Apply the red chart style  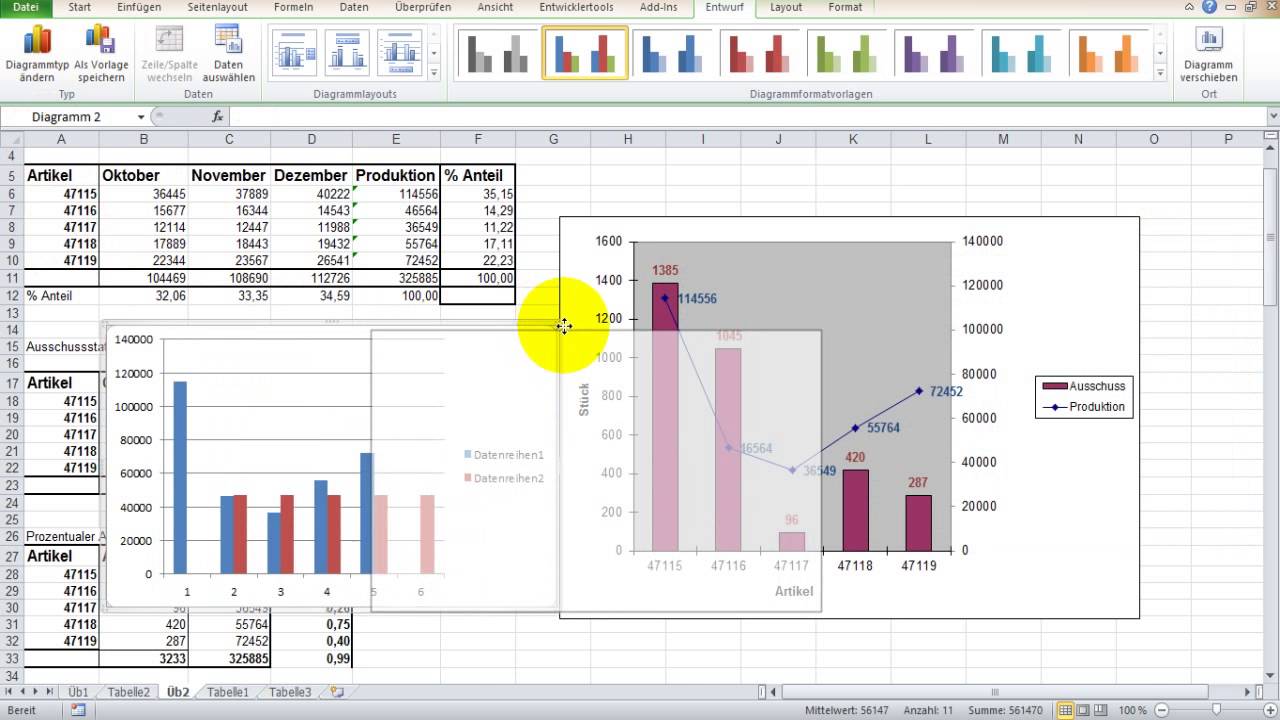[758, 53]
